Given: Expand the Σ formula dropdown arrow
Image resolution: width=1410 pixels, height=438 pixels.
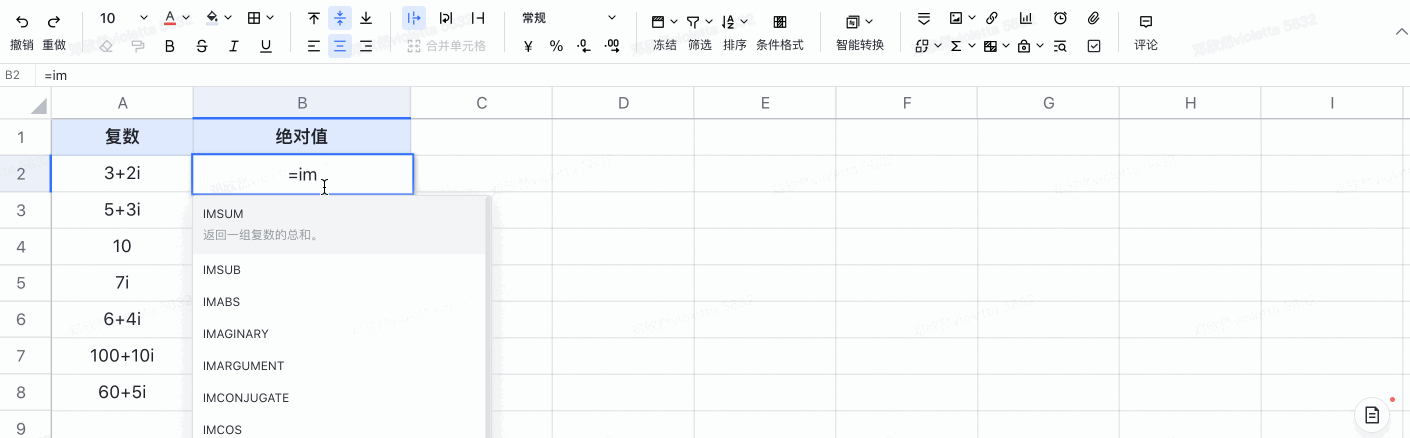Looking at the screenshot, I should [x=972, y=45].
